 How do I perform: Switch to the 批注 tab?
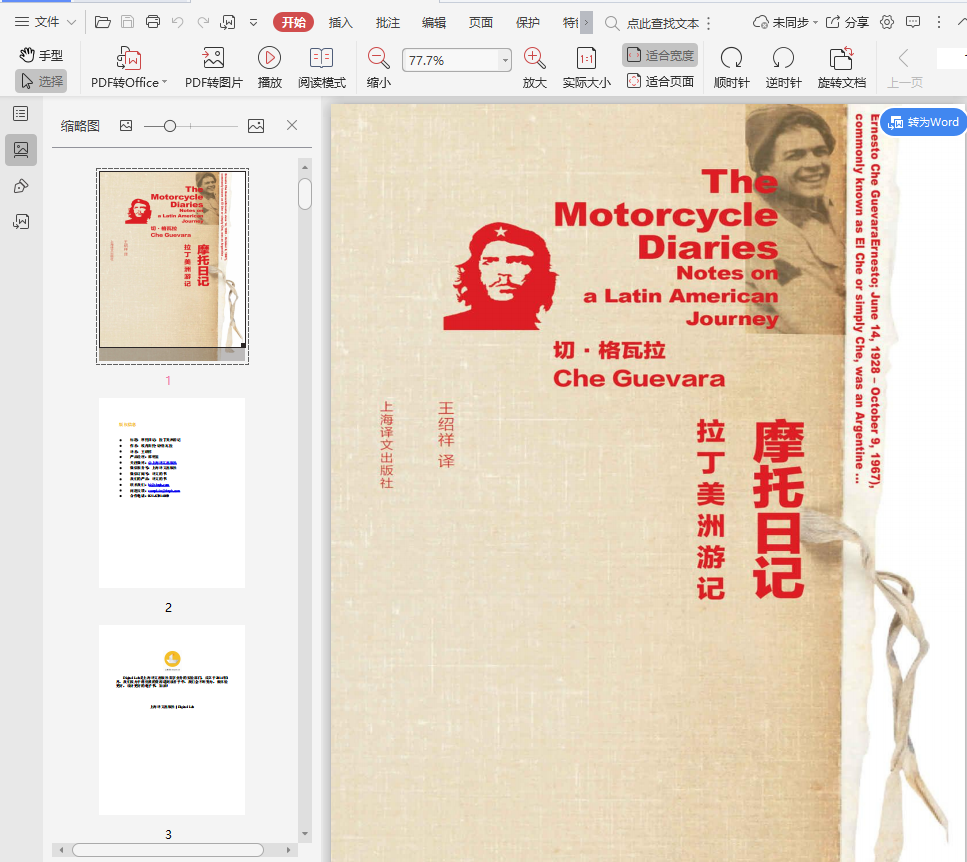pyautogui.click(x=388, y=22)
